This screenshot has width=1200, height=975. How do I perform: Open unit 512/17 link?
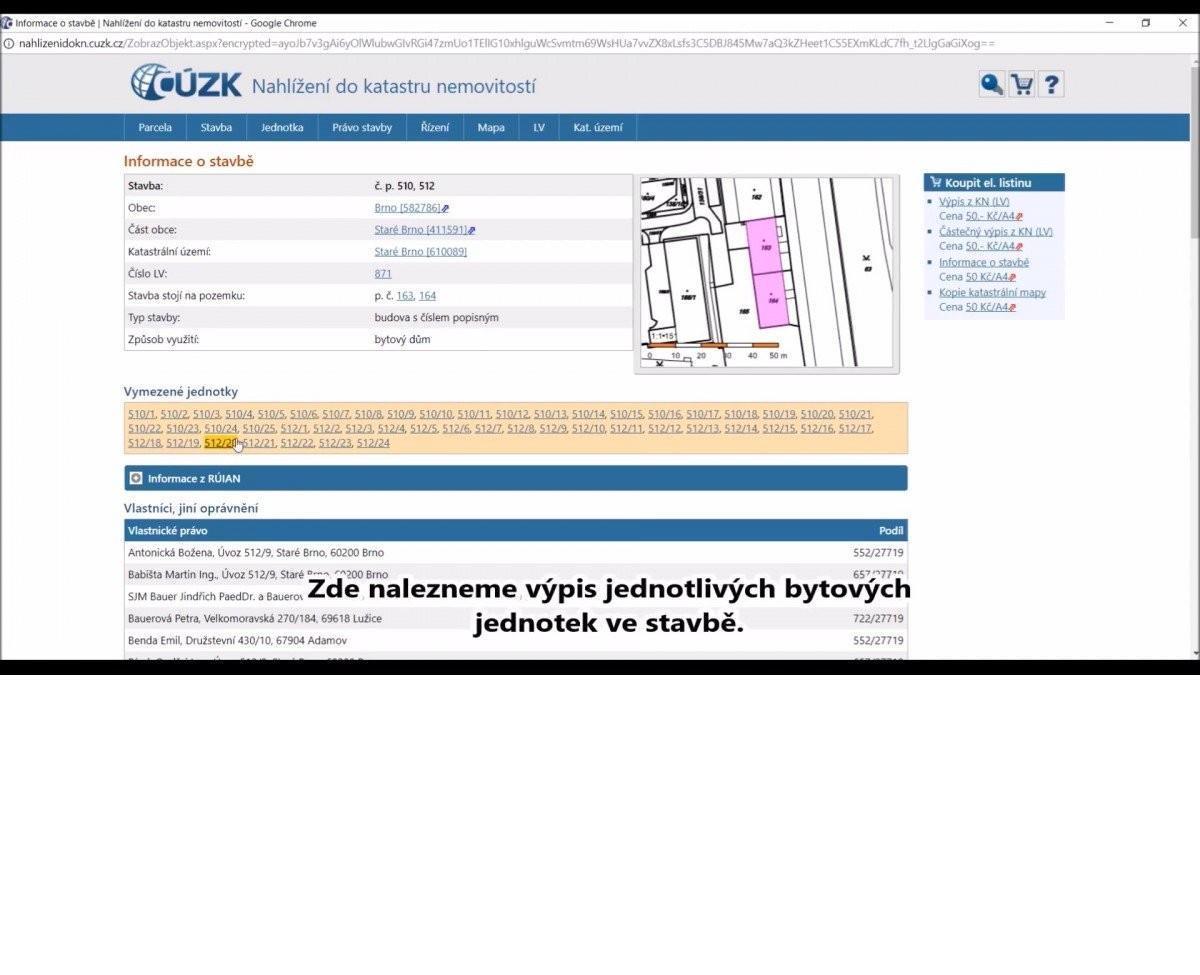click(x=855, y=429)
